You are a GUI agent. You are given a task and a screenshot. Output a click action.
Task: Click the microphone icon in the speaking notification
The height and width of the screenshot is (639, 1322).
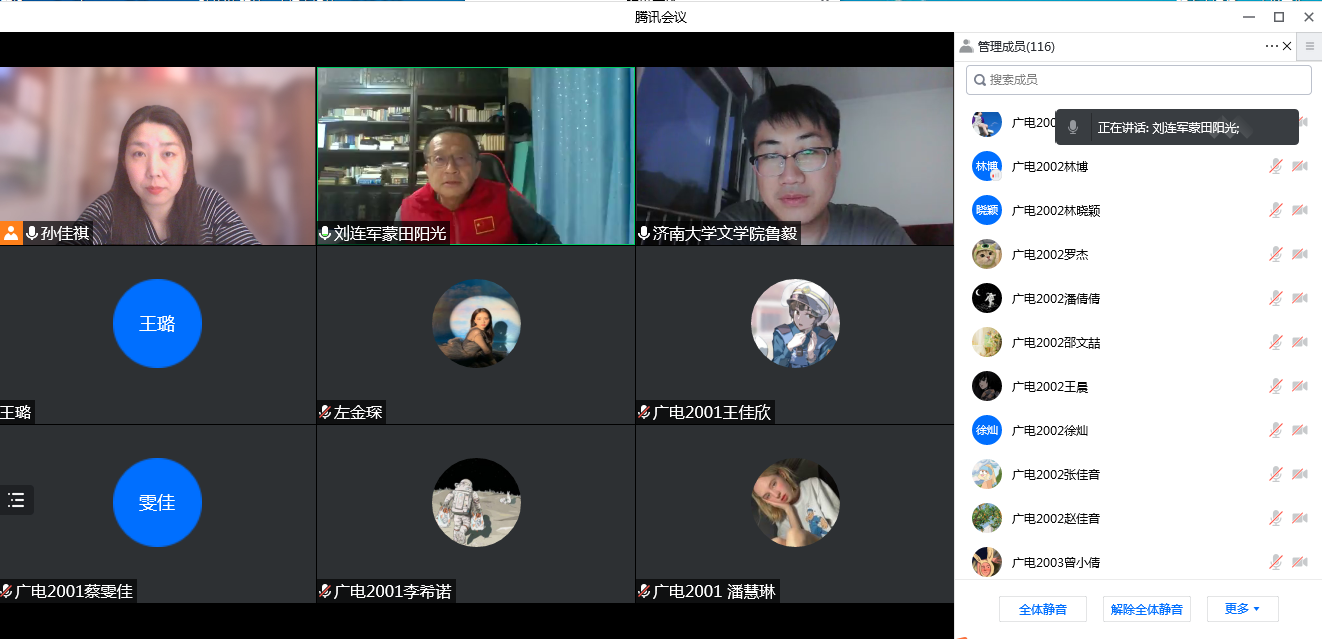pos(1073,127)
